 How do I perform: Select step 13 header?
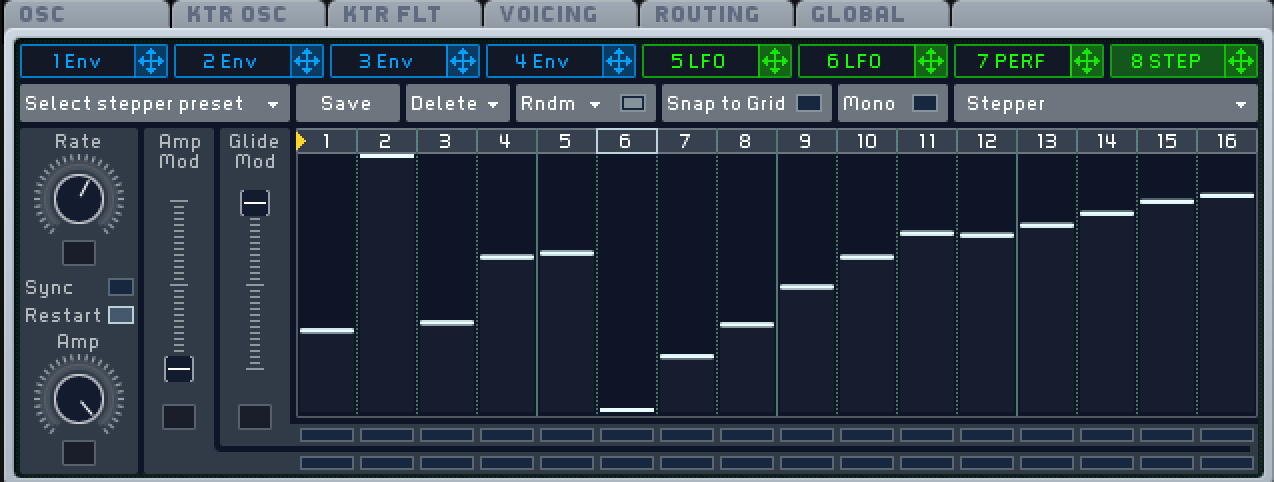(x=1047, y=142)
